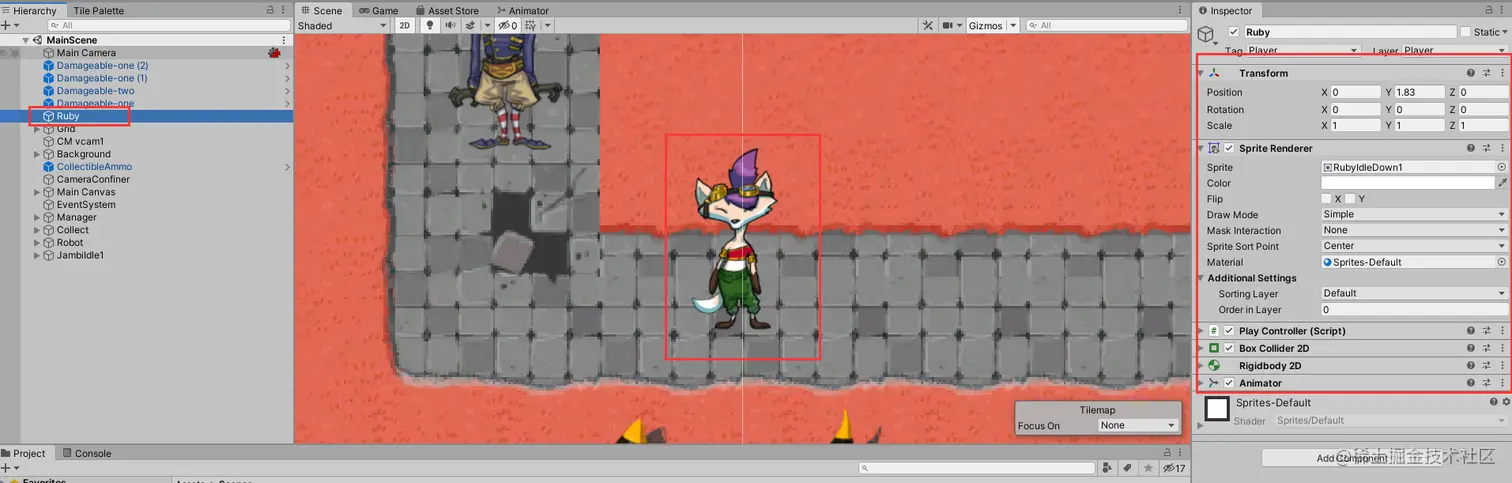Open Sorting Layer dropdown
Image resolution: width=1512 pixels, height=483 pixels.
point(1414,293)
